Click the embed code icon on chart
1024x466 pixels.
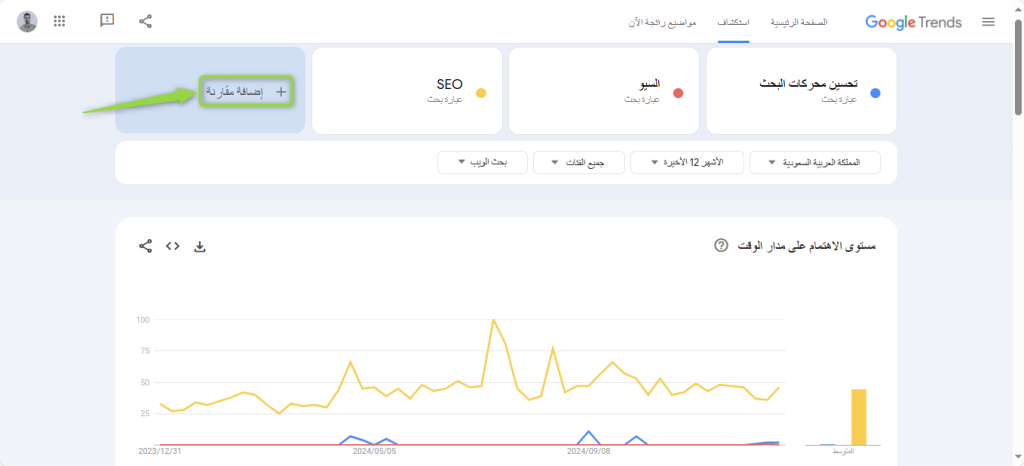tap(172, 246)
